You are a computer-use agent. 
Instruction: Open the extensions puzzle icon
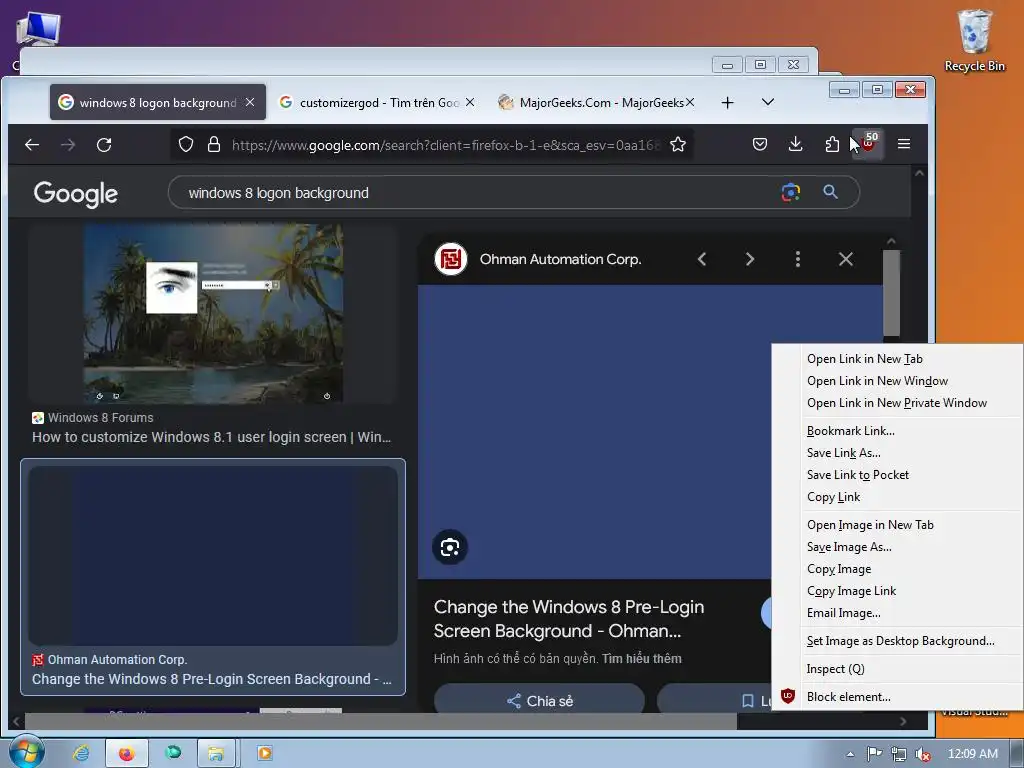tap(831, 144)
